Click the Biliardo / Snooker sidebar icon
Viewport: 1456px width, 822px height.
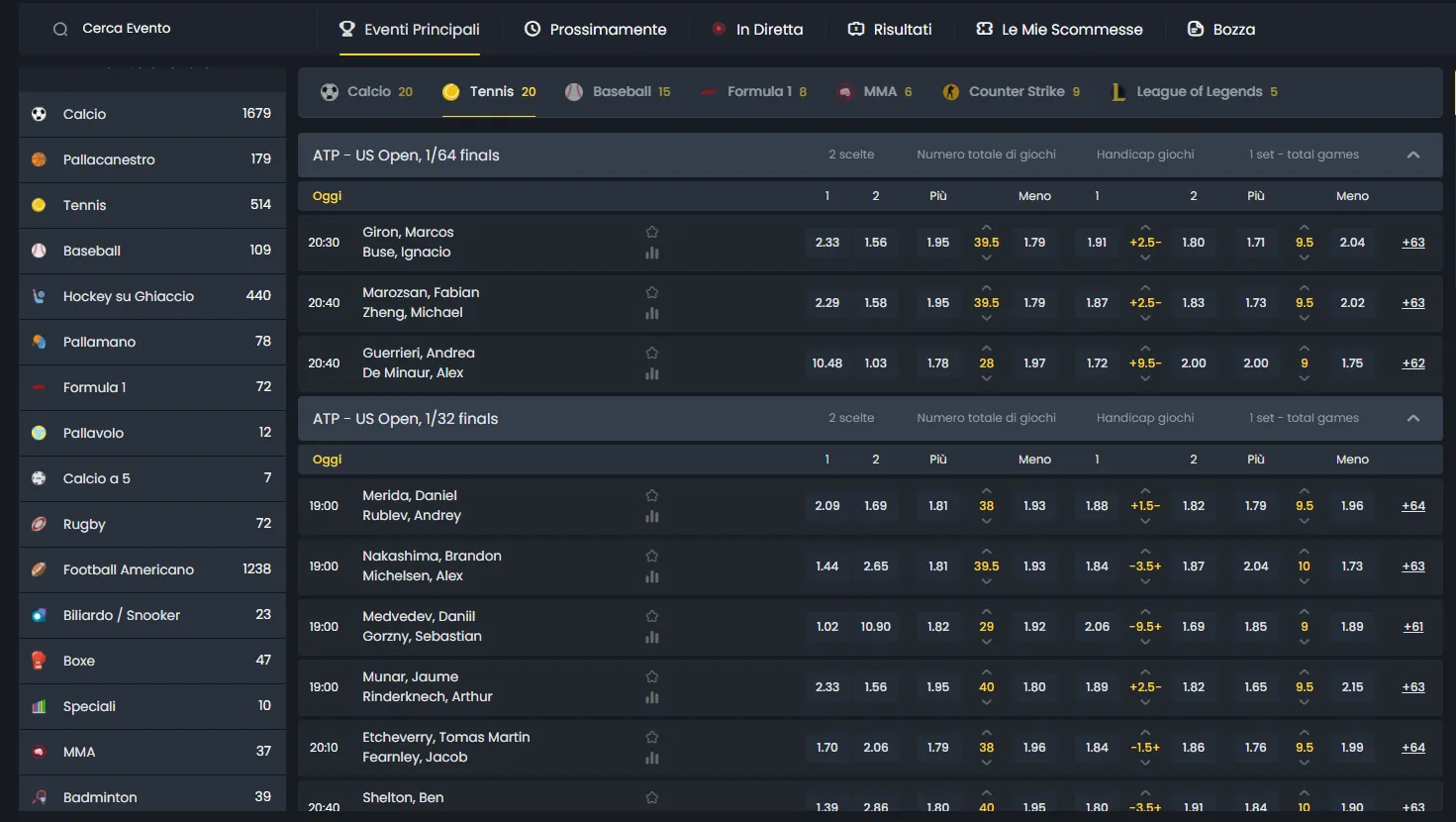(x=39, y=615)
